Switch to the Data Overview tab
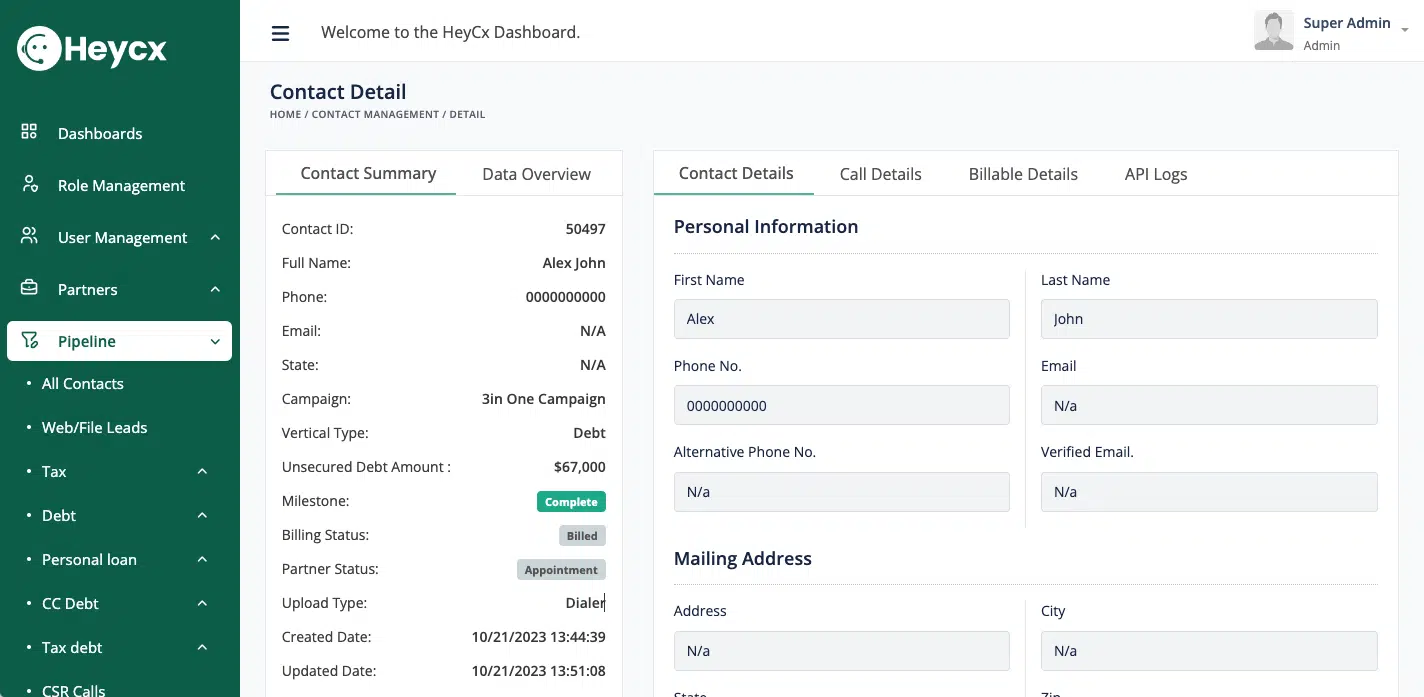The height and width of the screenshot is (697, 1424). coord(536,174)
